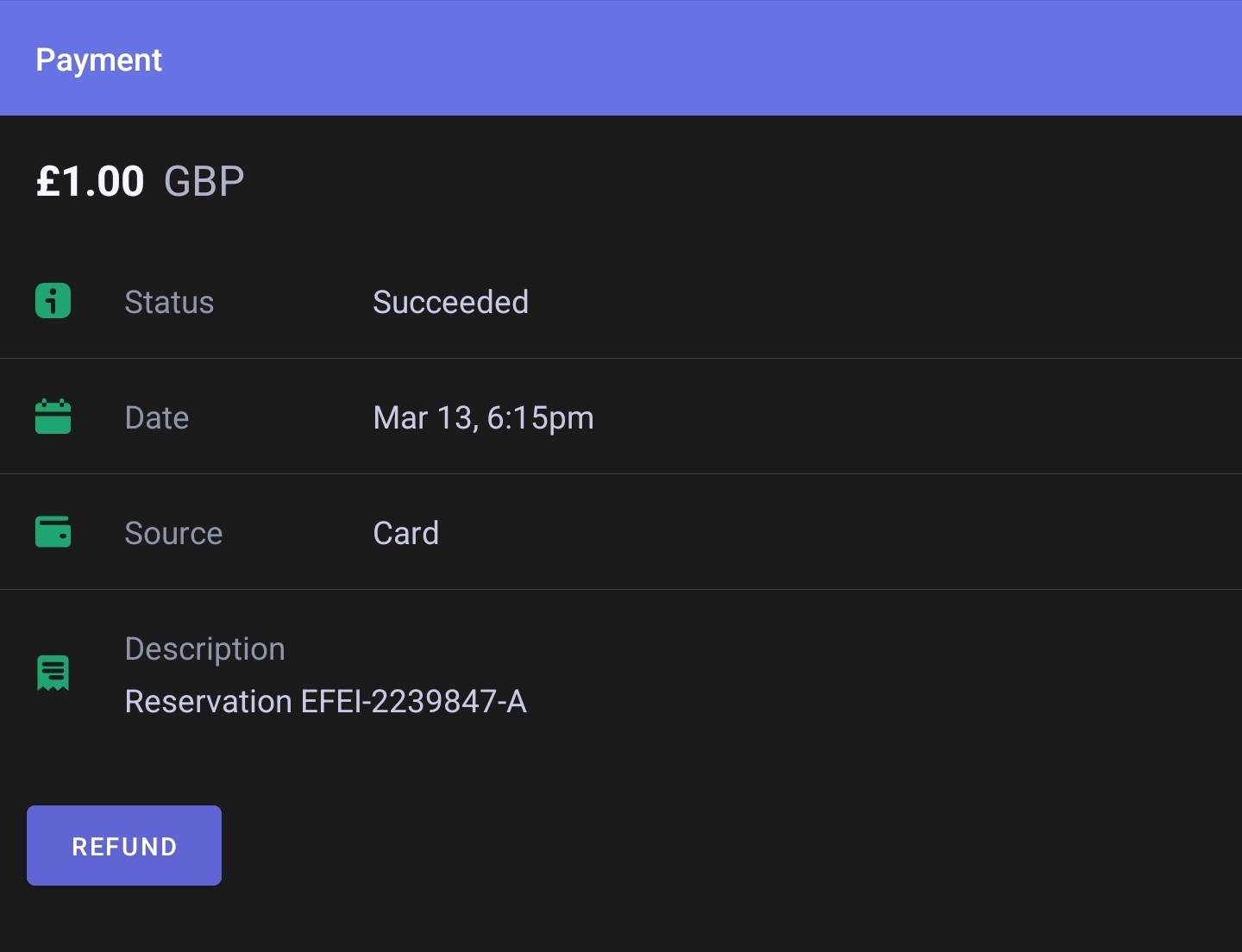Click the Card source value

click(x=405, y=533)
